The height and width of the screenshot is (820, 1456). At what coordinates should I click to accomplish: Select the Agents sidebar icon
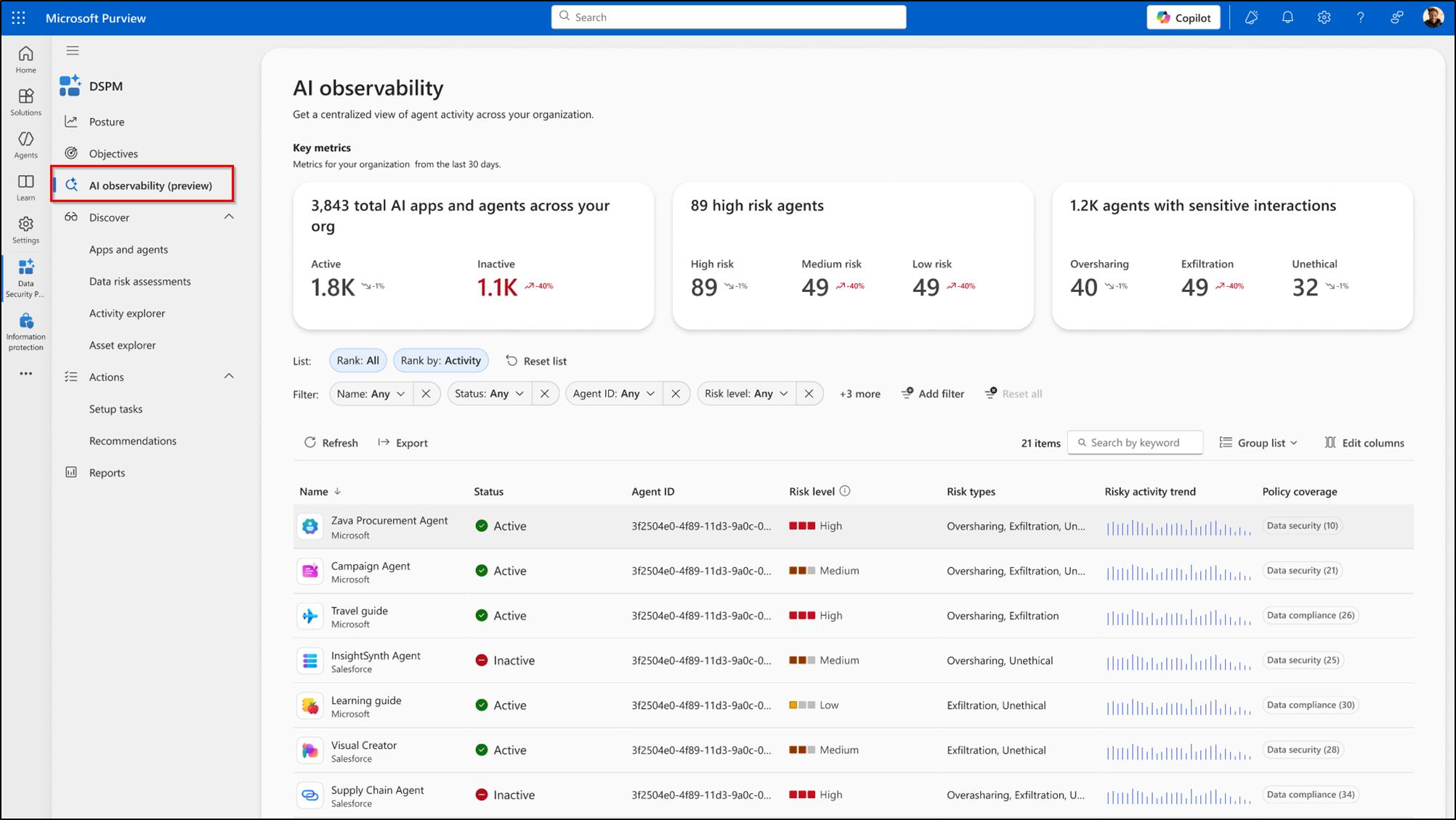pyautogui.click(x=25, y=142)
